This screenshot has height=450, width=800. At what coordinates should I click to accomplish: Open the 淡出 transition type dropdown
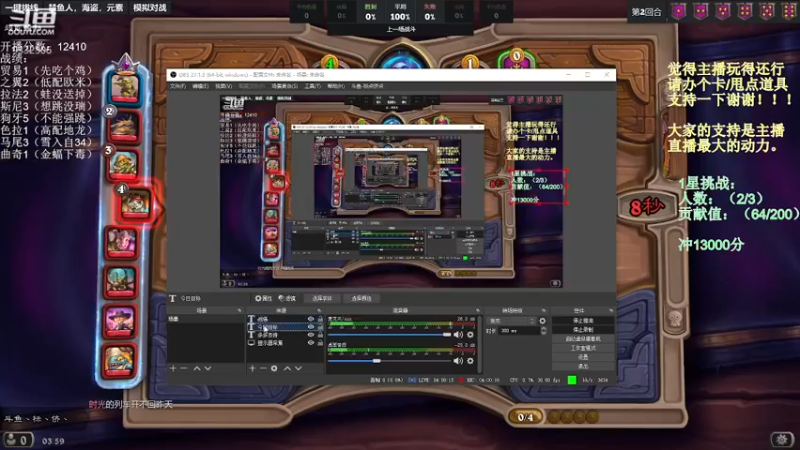click(x=512, y=321)
